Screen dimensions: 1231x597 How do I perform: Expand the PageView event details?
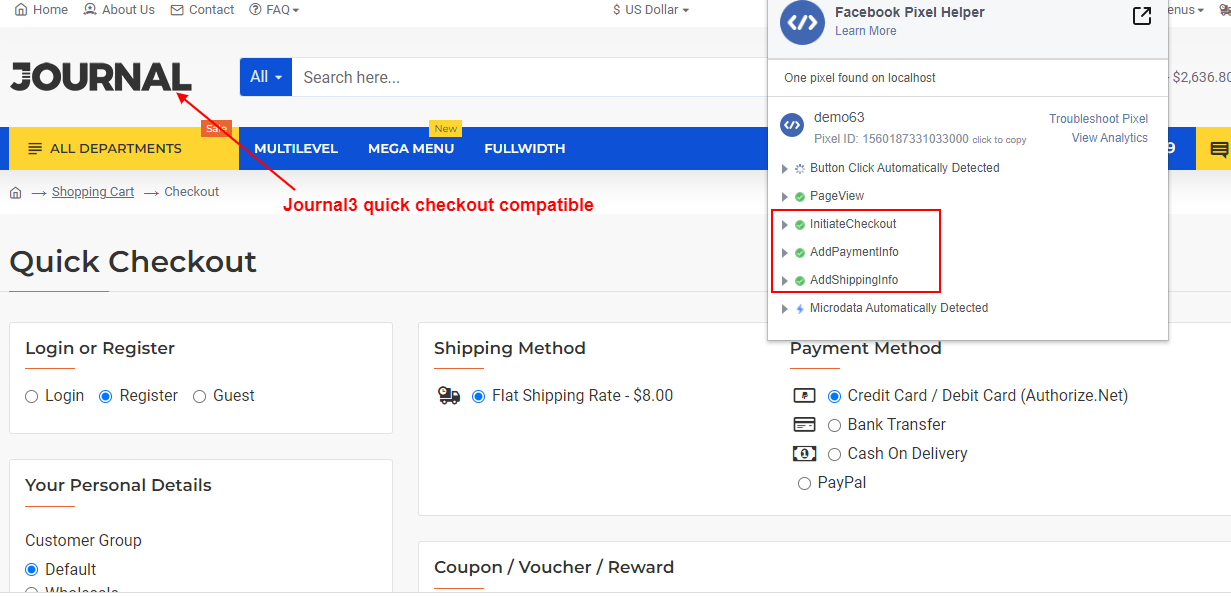tap(785, 196)
